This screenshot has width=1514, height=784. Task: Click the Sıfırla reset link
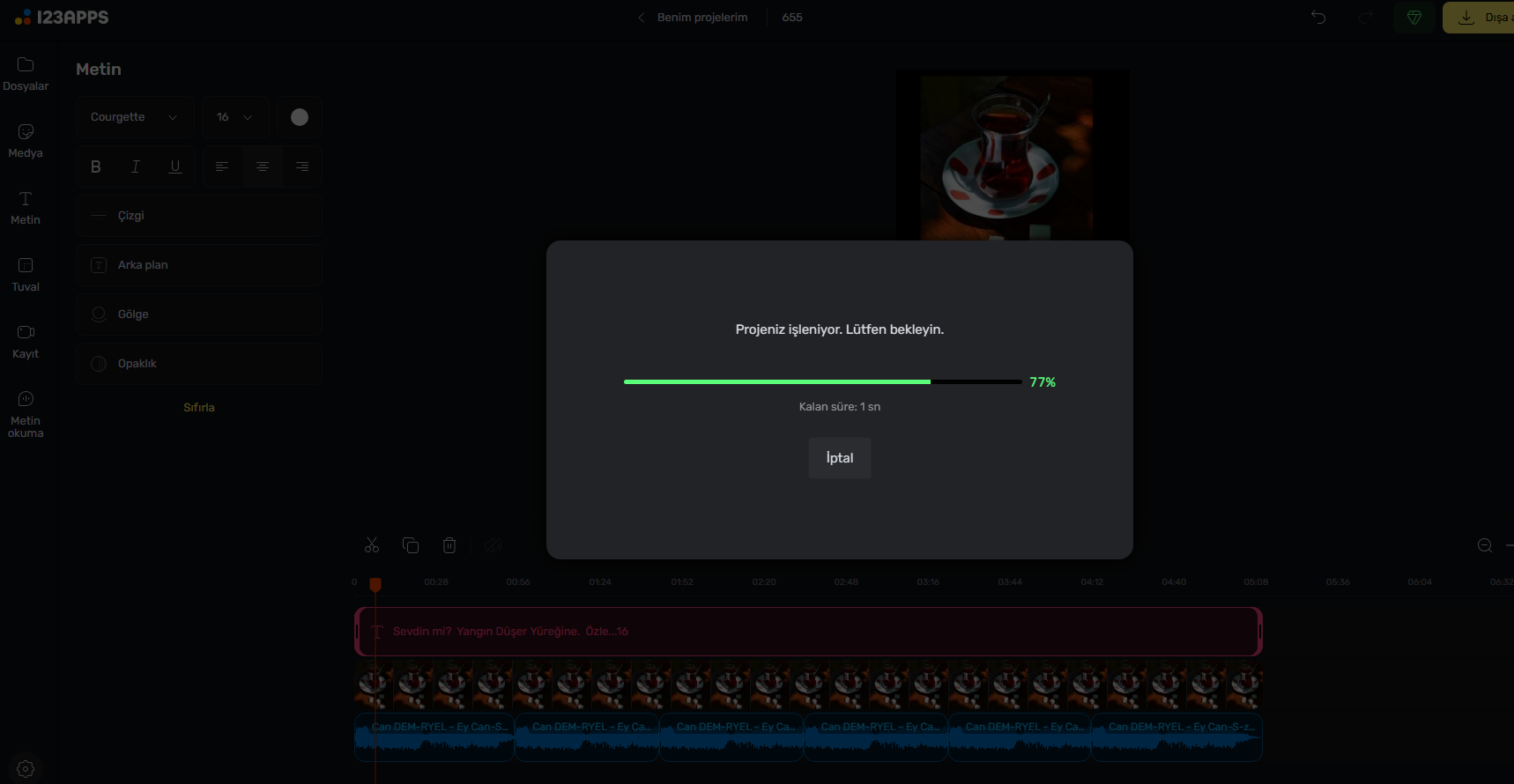(199, 408)
